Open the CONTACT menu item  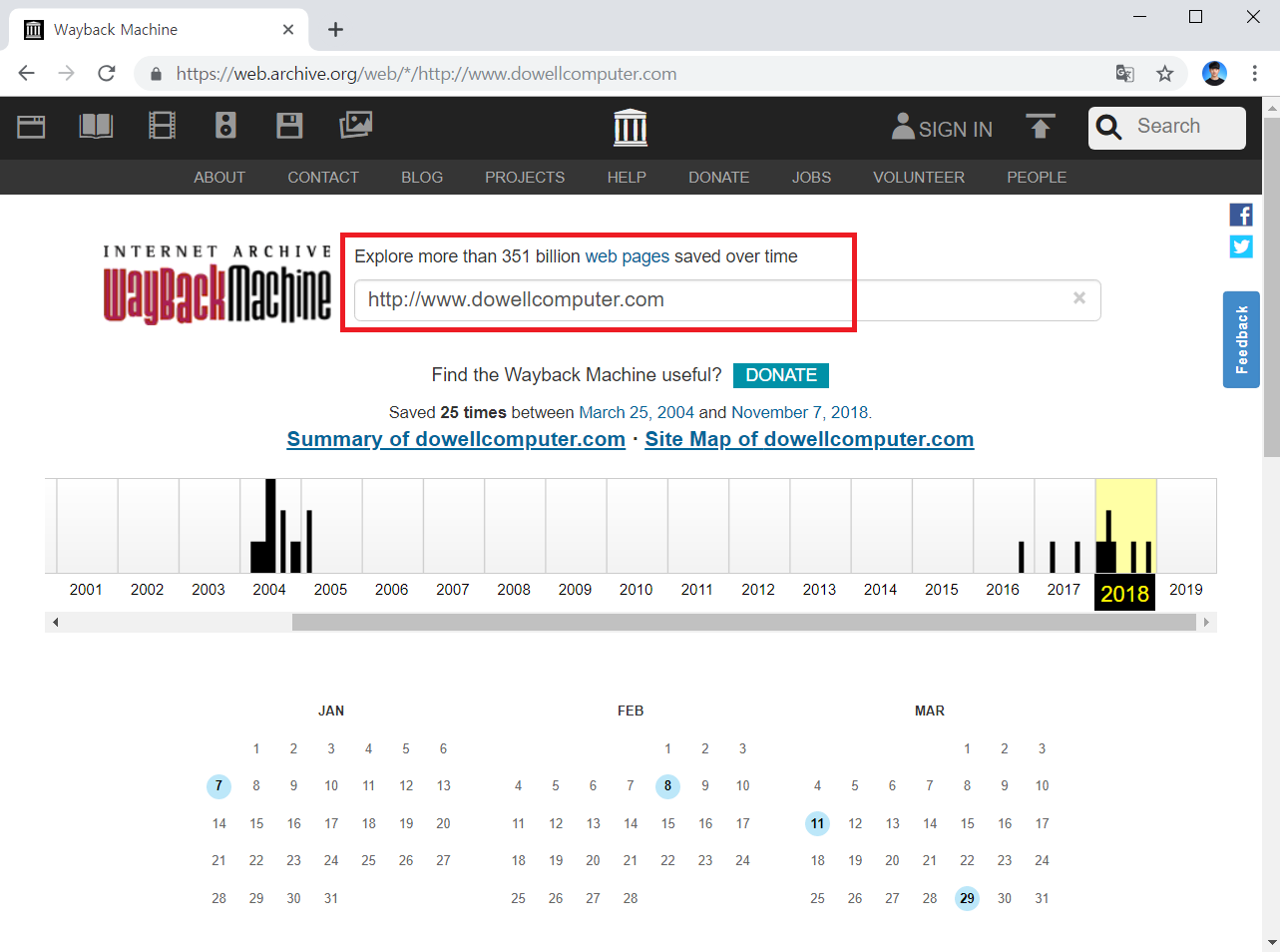click(x=323, y=177)
